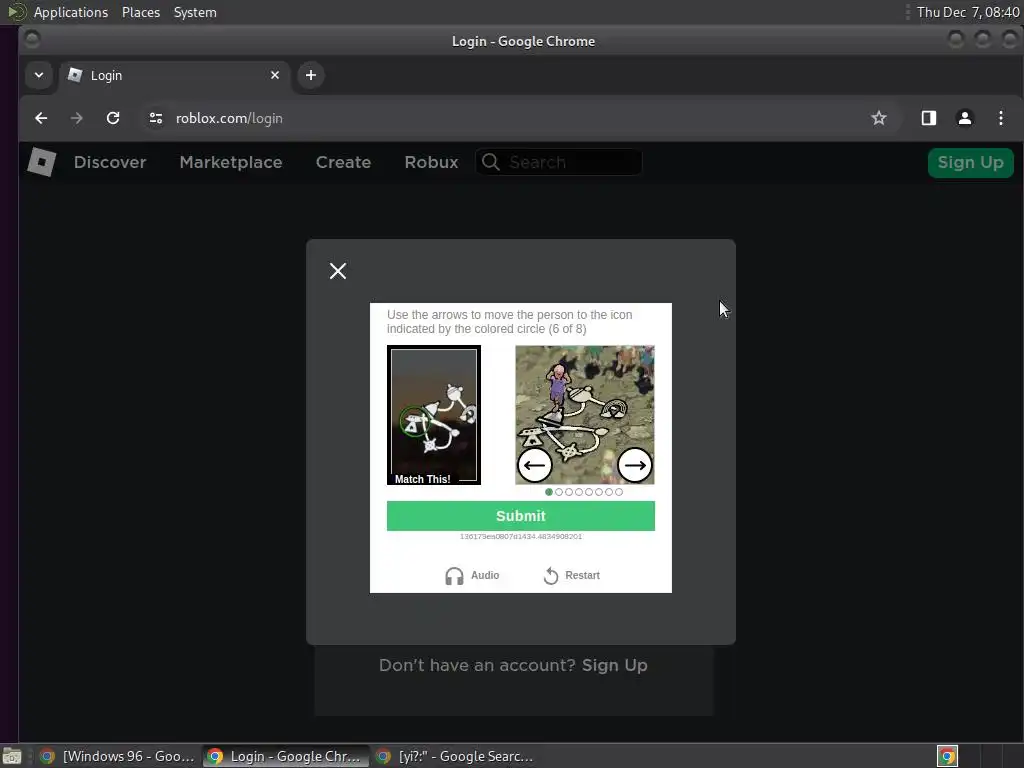Click the left arrow in the captcha image
Image resolution: width=1024 pixels, height=768 pixels.
(x=535, y=465)
